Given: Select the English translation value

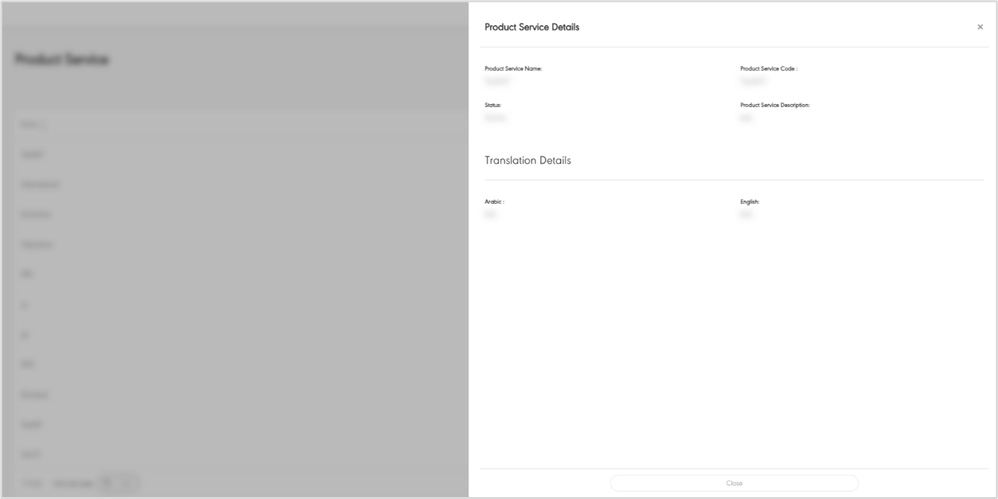Looking at the screenshot, I should click(x=745, y=214).
